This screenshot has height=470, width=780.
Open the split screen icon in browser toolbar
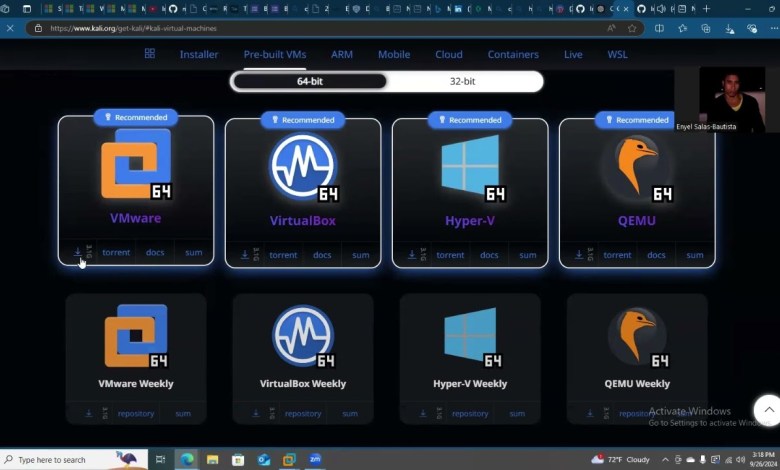click(x=659, y=28)
